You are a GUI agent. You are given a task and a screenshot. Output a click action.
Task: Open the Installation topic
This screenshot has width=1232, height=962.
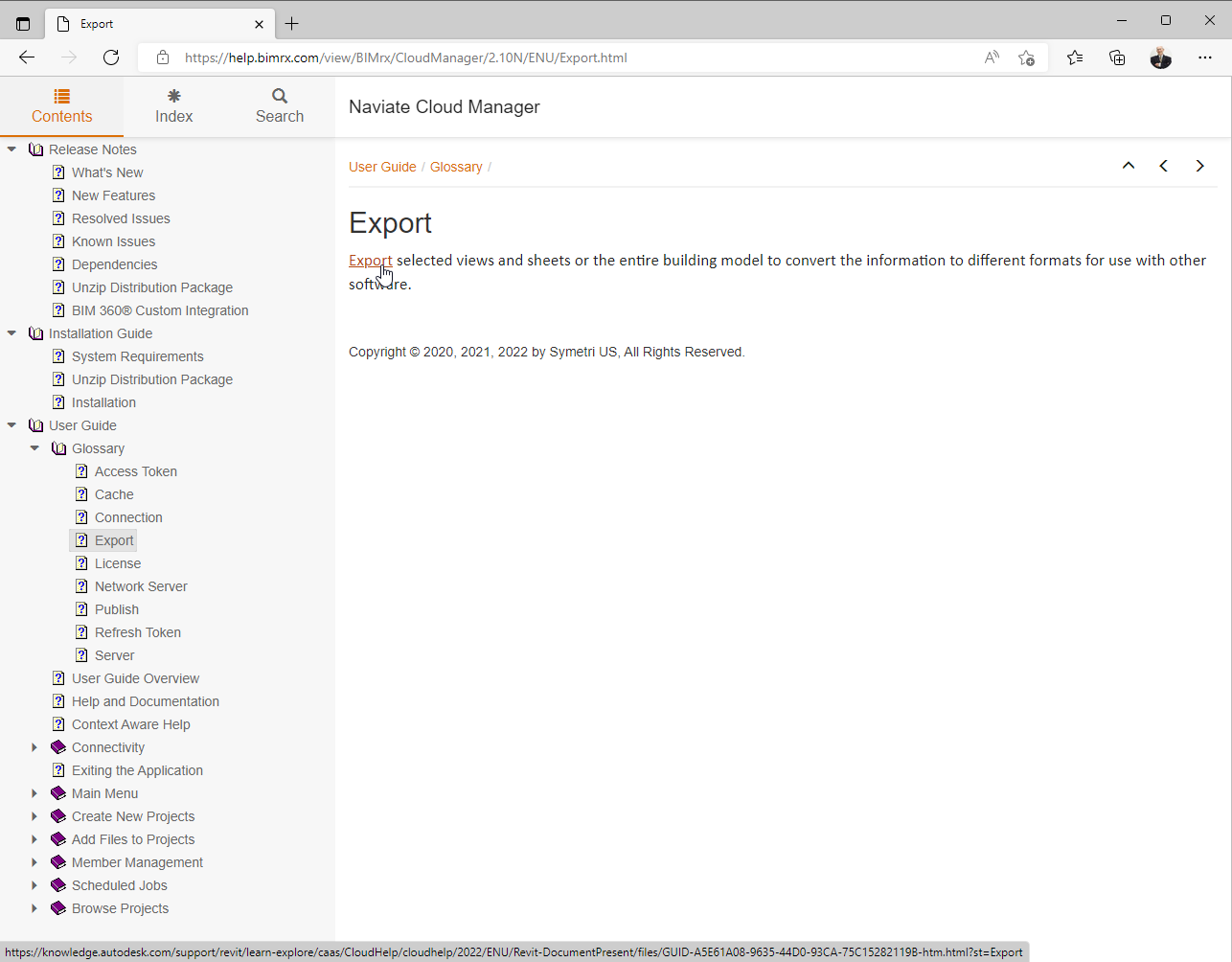(103, 402)
